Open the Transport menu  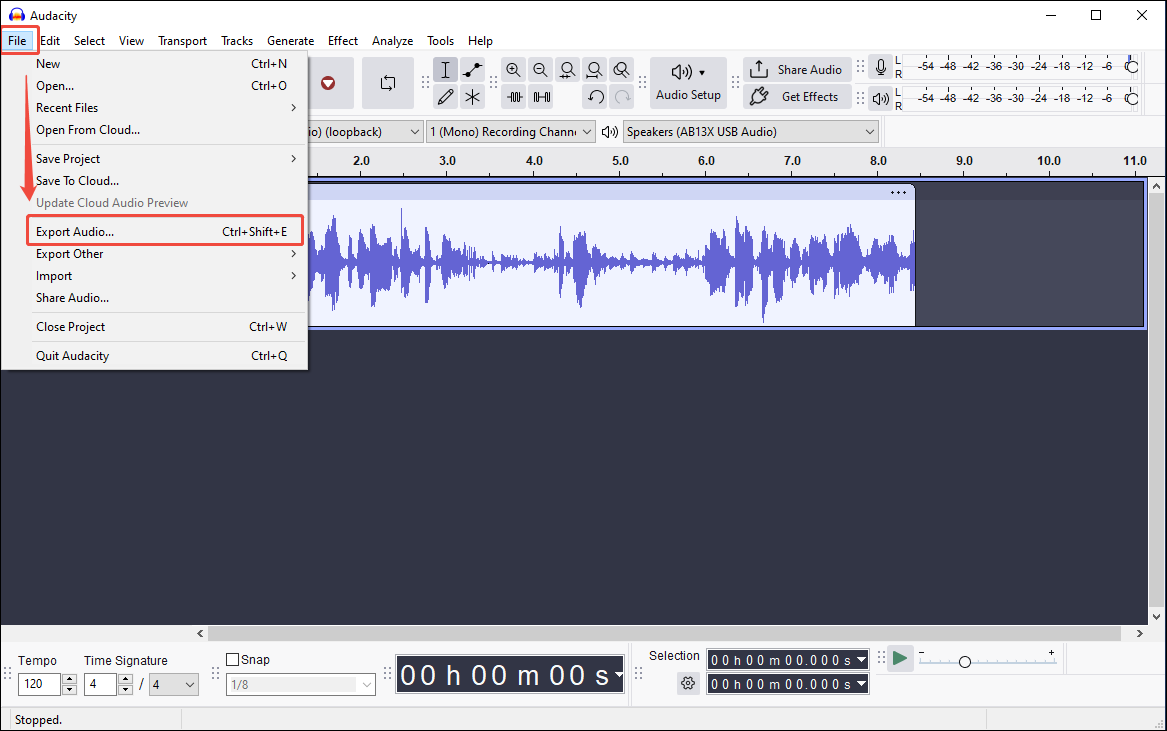pos(182,41)
